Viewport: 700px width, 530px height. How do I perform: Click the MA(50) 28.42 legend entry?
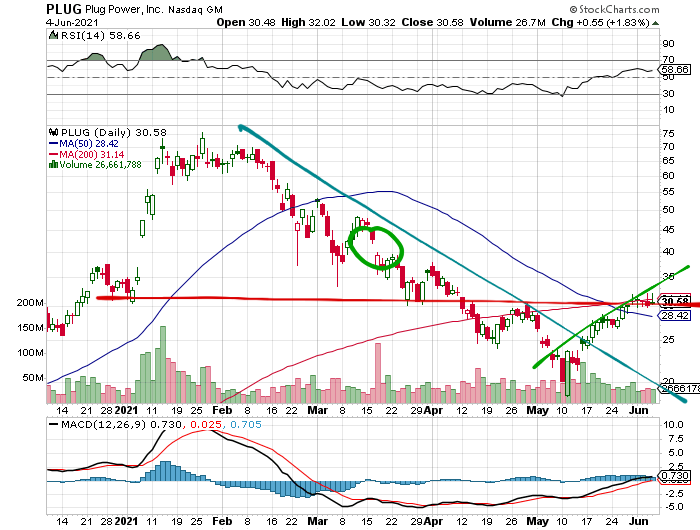(x=83, y=144)
